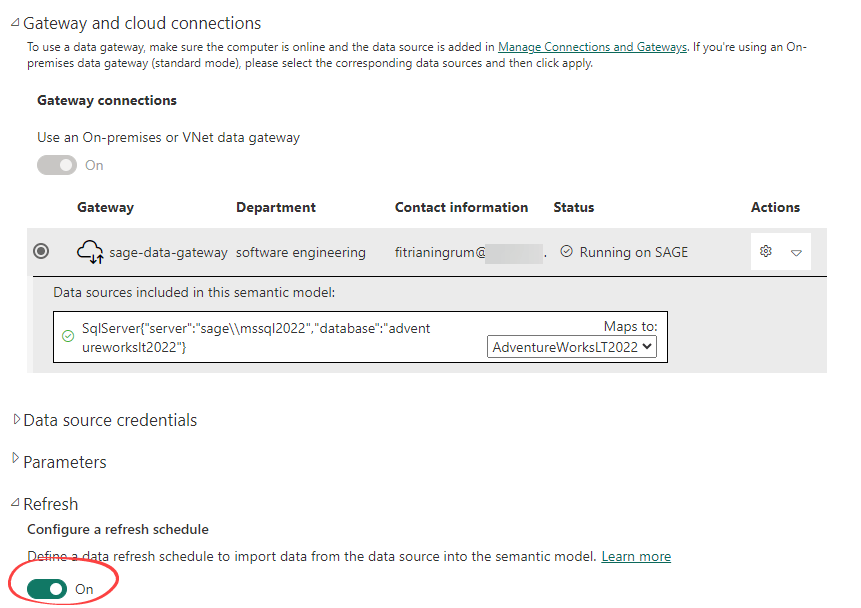861x608 pixels.
Task: Click the Gateway connections heading
Action: (107, 101)
